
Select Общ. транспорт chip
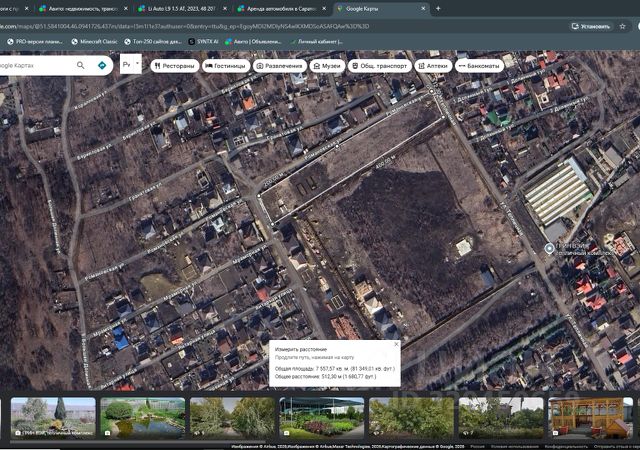tap(378, 65)
